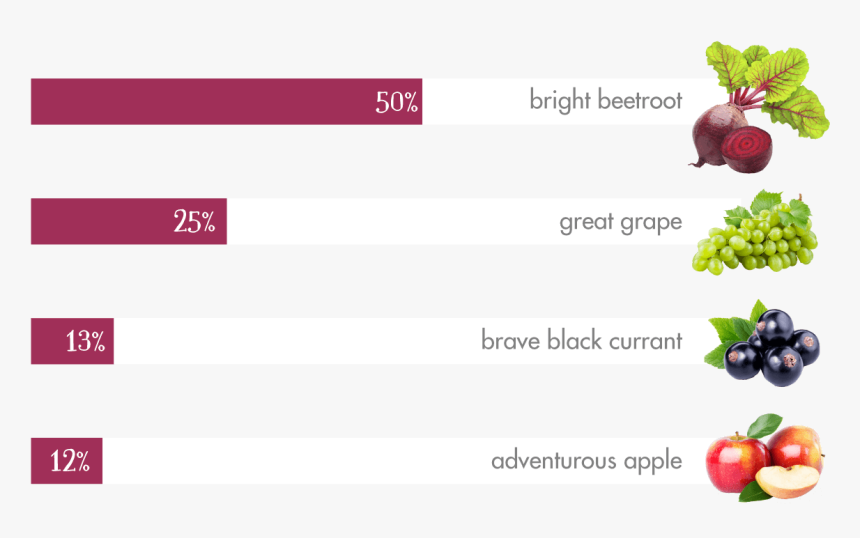Click the beetroot image
Image resolution: width=860 pixels, height=538 pixels.
point(756,105)
